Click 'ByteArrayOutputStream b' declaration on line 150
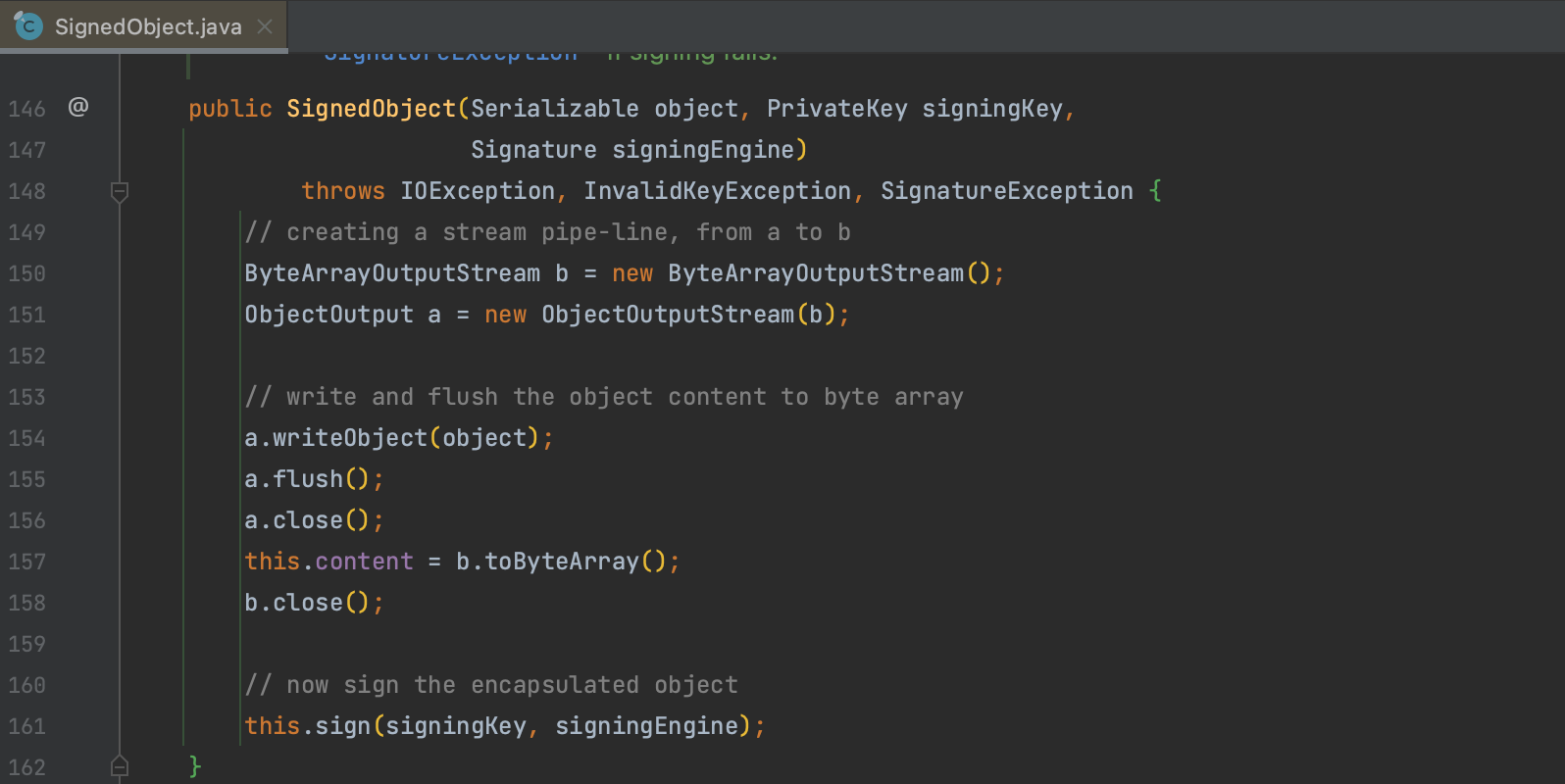This screenshot has width=1565, height=784. click(x=407, y=273)
